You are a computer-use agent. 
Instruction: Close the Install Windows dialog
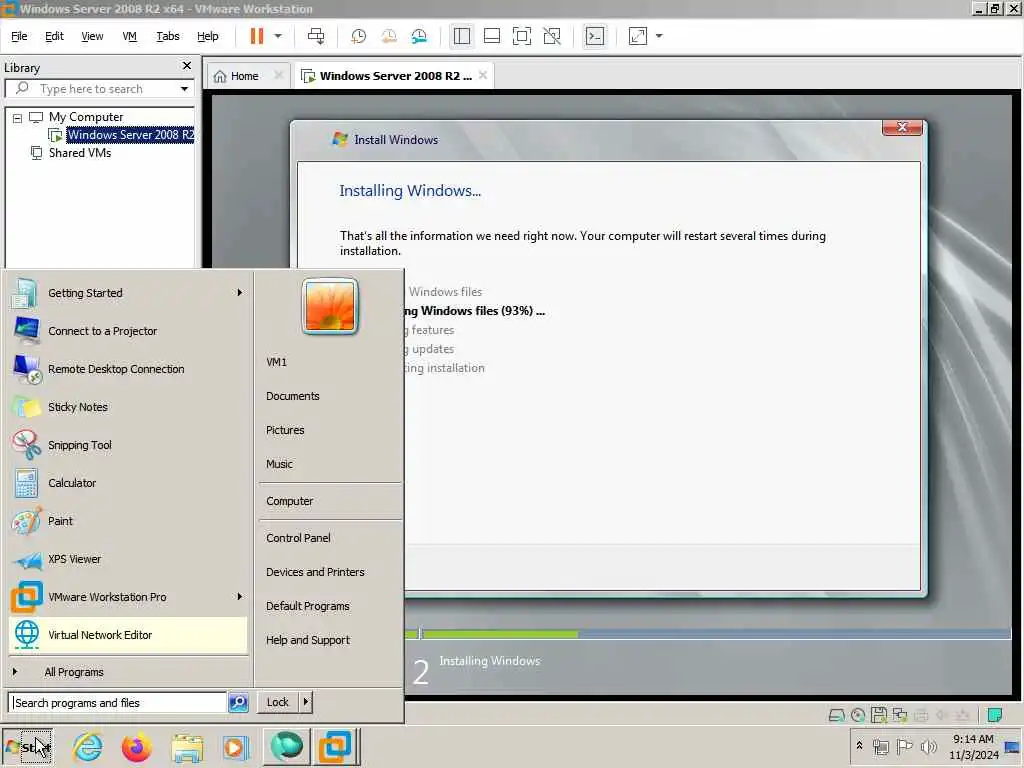[902, 127]
